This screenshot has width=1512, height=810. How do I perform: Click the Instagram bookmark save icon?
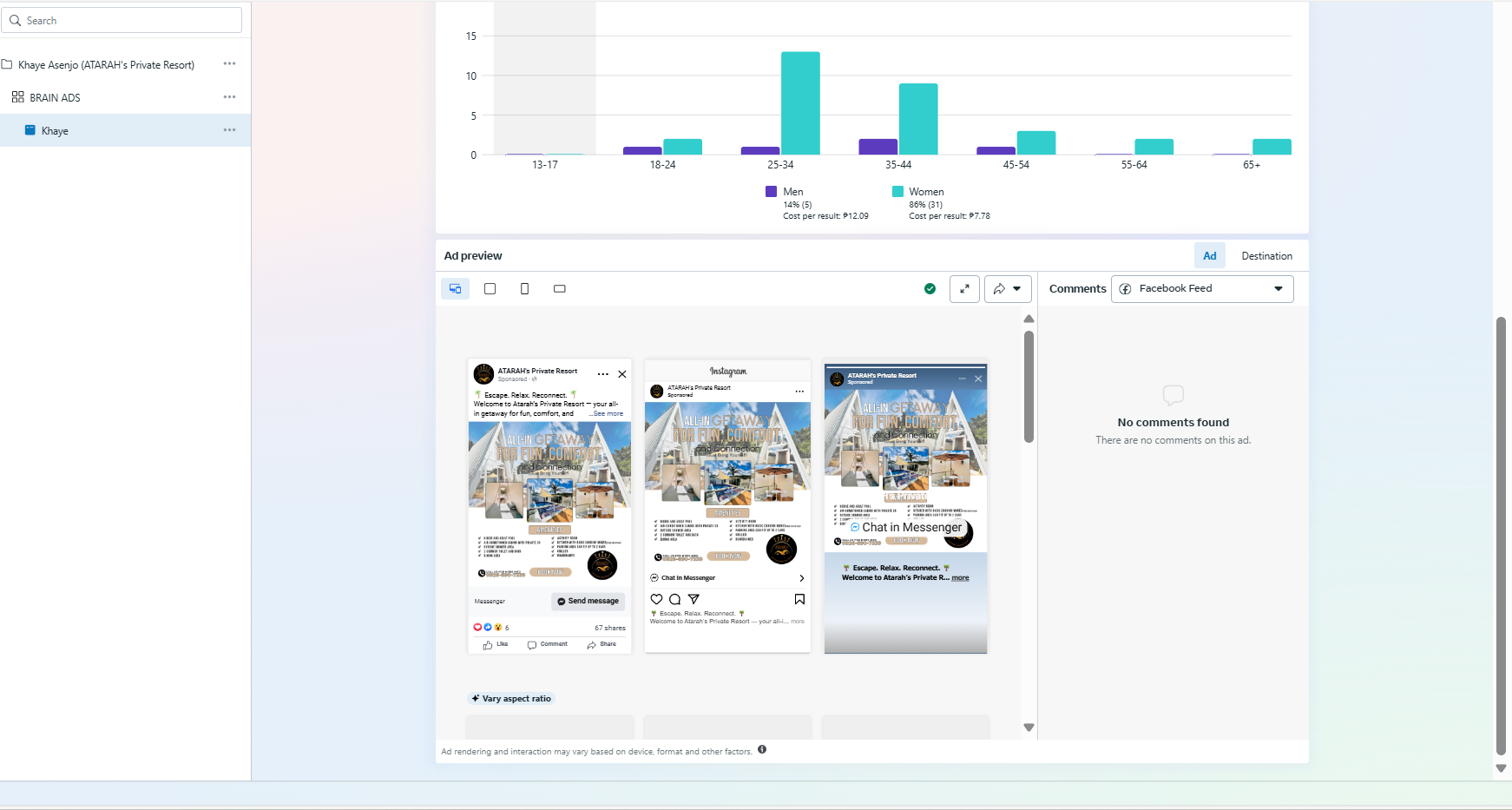tap(799, 599)
